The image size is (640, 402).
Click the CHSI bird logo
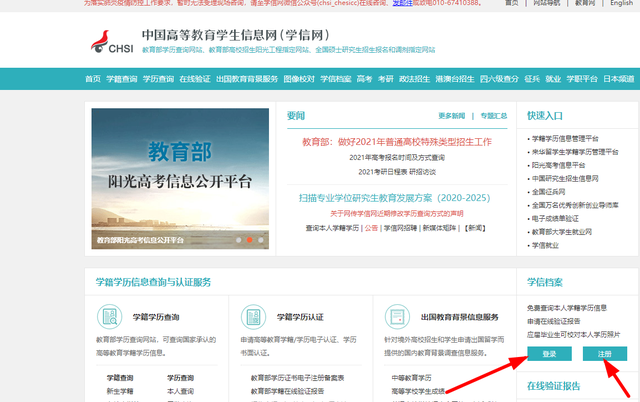(x=112, y=42)
